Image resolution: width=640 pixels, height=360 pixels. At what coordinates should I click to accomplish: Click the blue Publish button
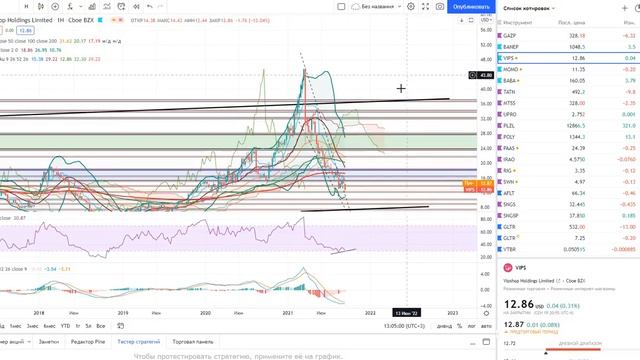tap(471, 7)
